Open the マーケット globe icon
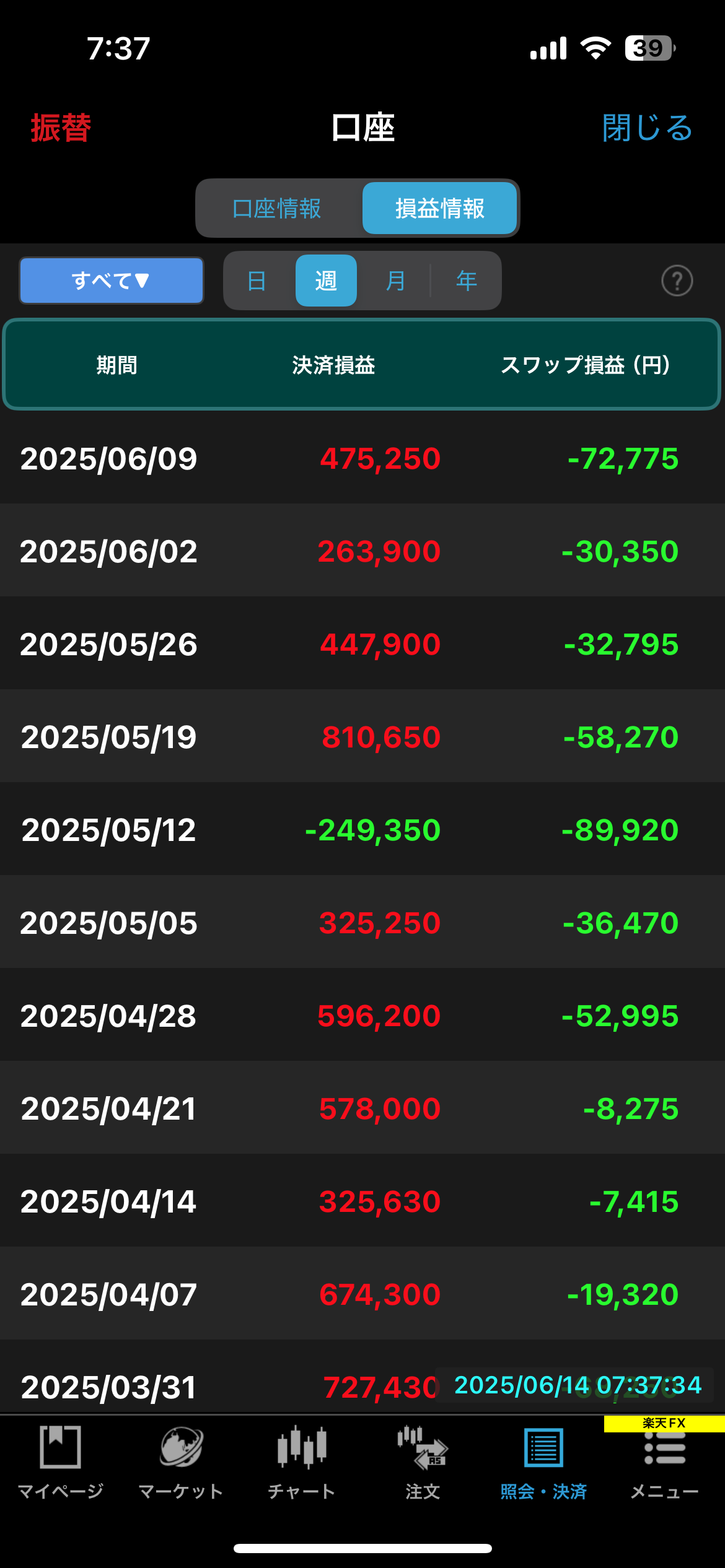This screenshot has height=1568, width=725. 180,1448
